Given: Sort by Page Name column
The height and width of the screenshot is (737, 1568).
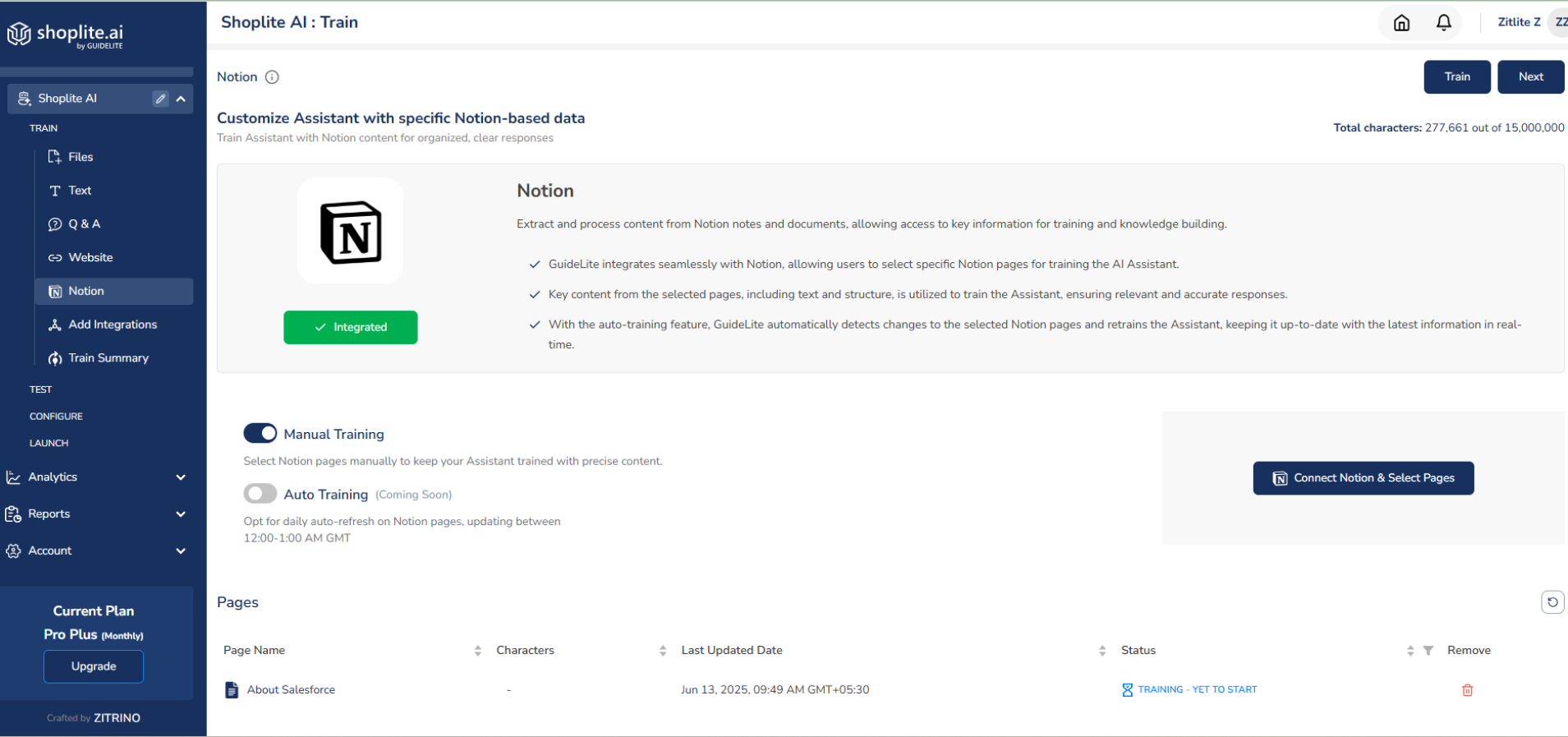Looking at the screenshot, I should tap(478, 651).
